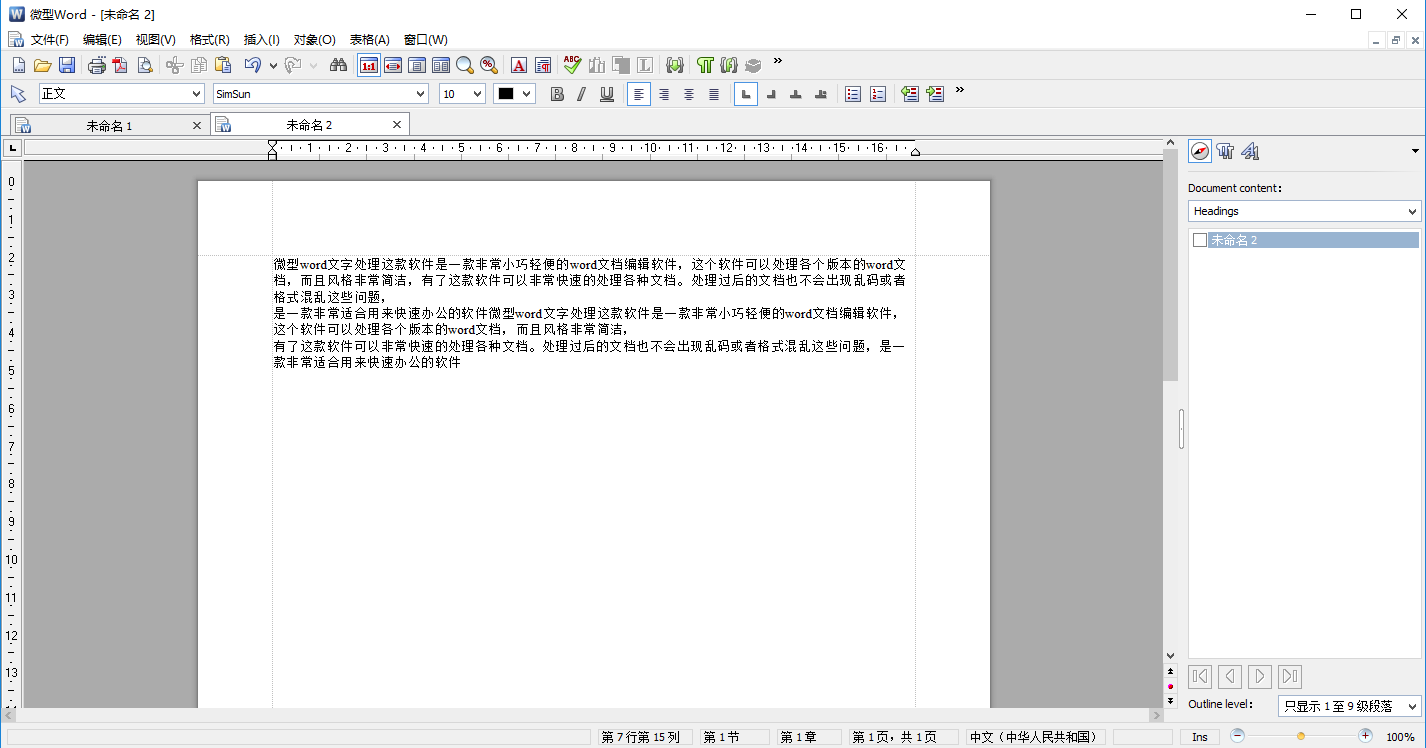Viewport: 1426px width, 748px height.
Task: Tick the 未命名 2 checkbox in sidebar
Action: pyautogui.click(x=1200, y=240)
